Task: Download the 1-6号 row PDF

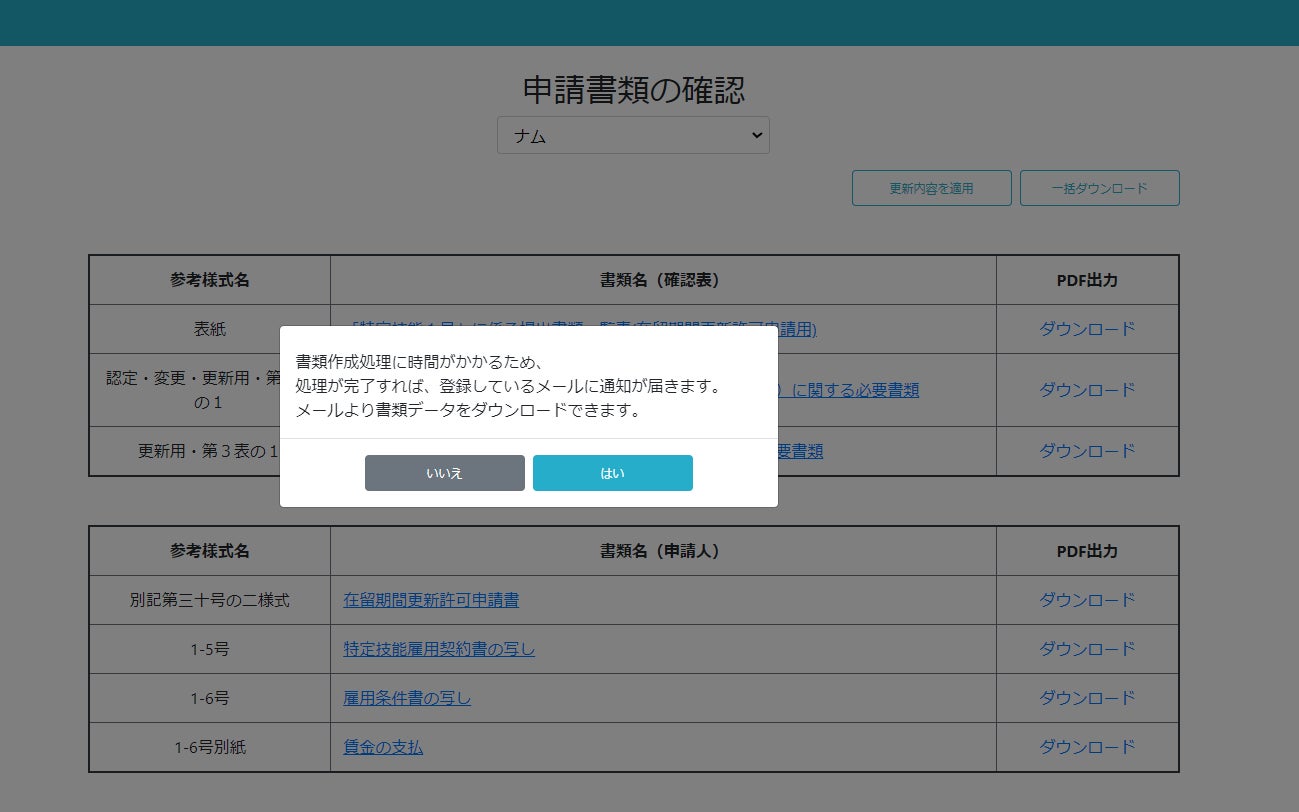Action: 1087,698
